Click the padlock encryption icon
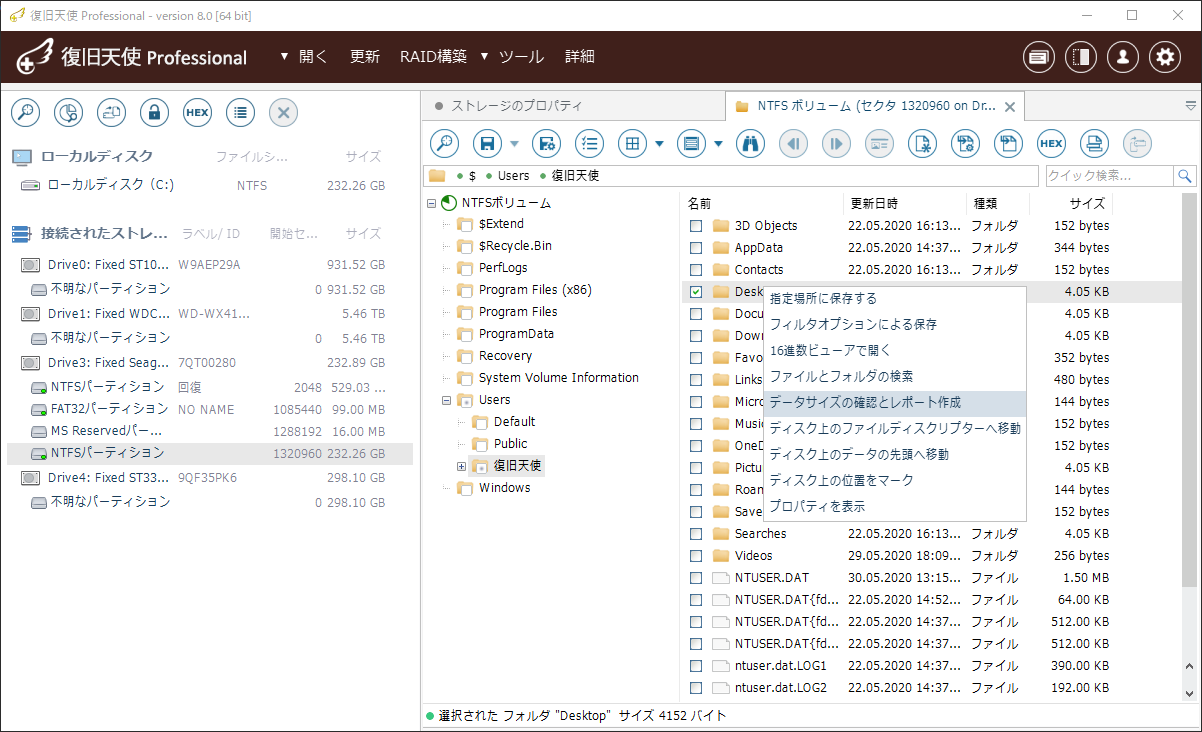Viewport: 1202px width, 732px height. (x=154, y=113)
